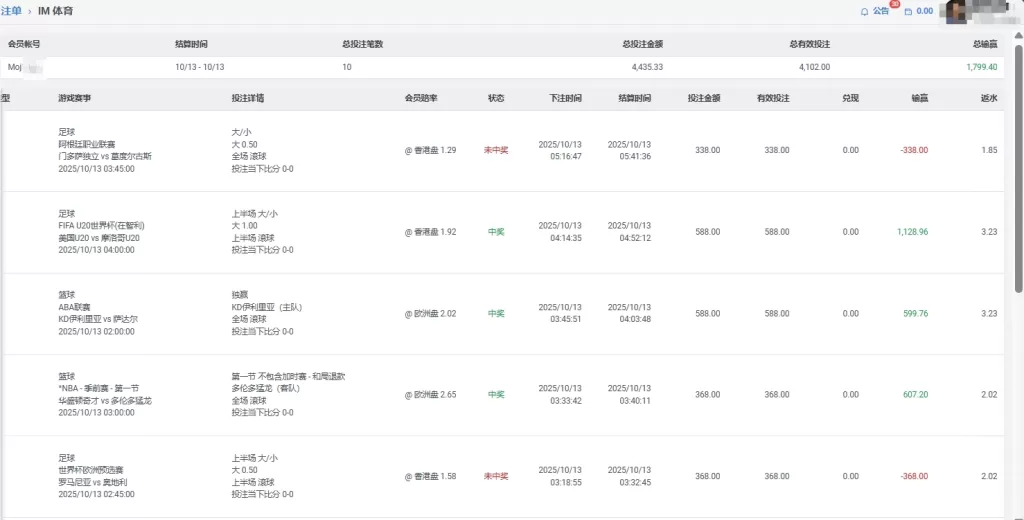Go back to 注单 via breadcrumb

tap(11, 11)
